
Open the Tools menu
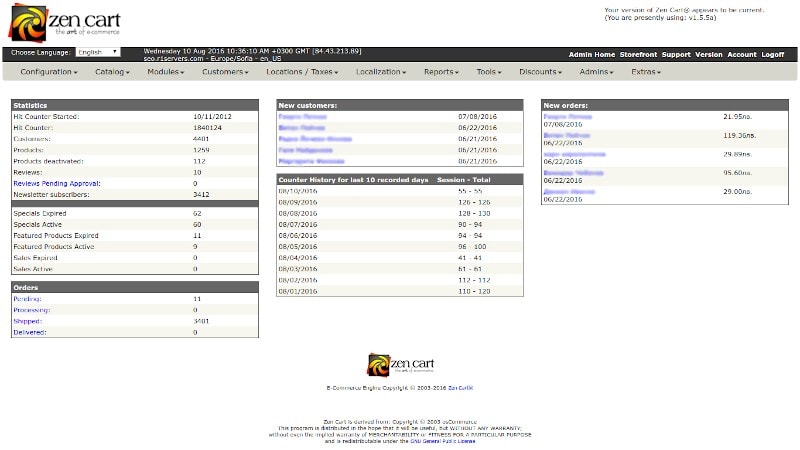pos(488,72)
